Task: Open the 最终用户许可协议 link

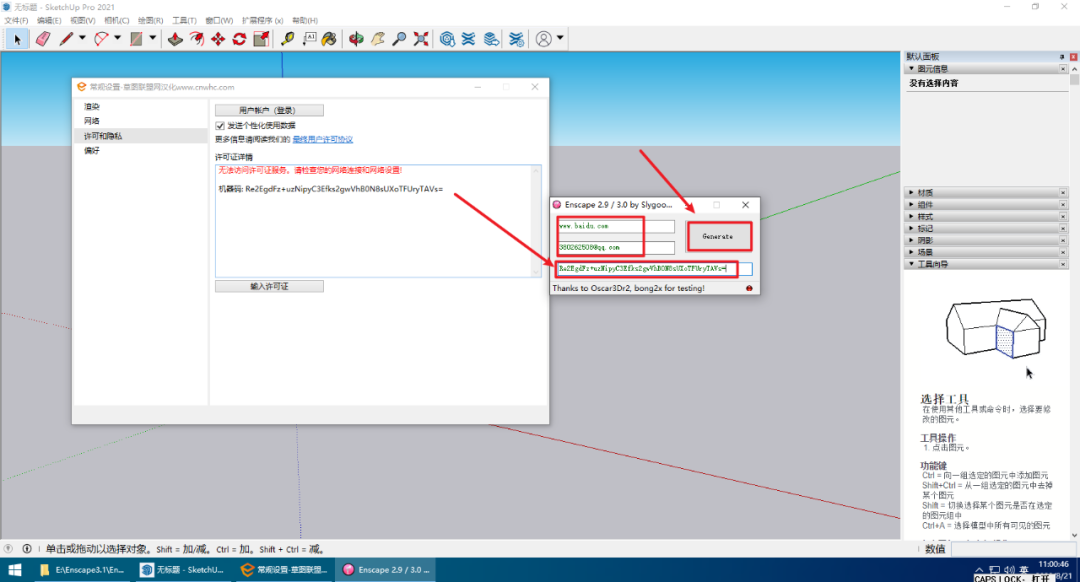Action: (322, 139)
